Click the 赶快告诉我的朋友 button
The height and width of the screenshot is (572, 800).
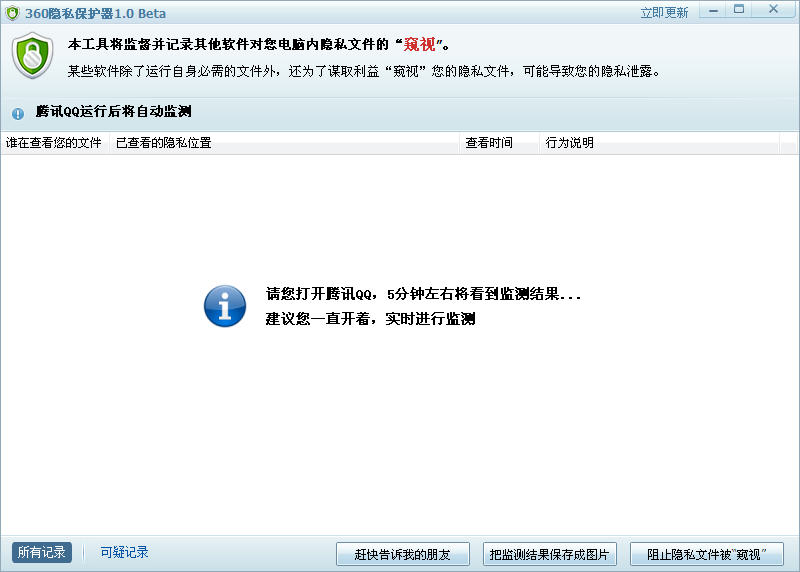(403, 554)
